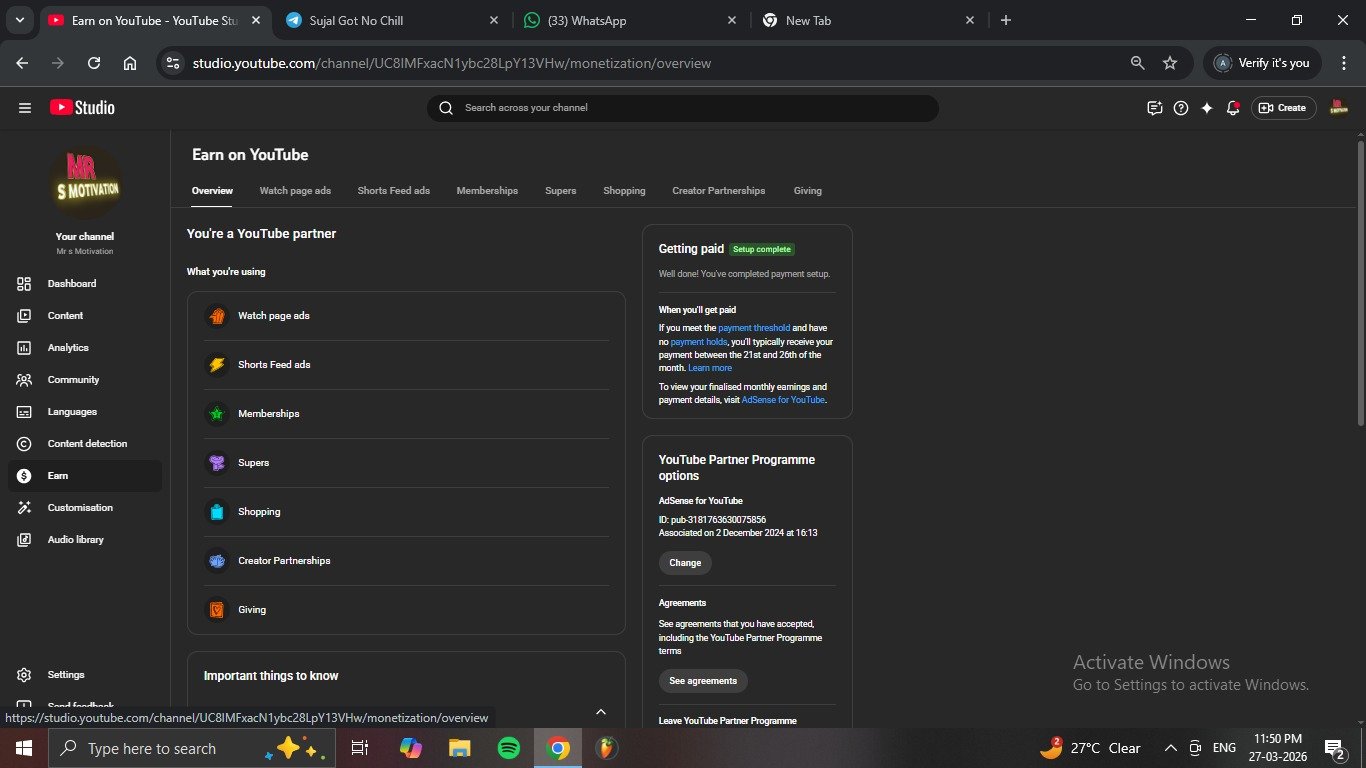Click the See agreements button
This screenshot has height=768, width=1366.
tap(702, 681)
